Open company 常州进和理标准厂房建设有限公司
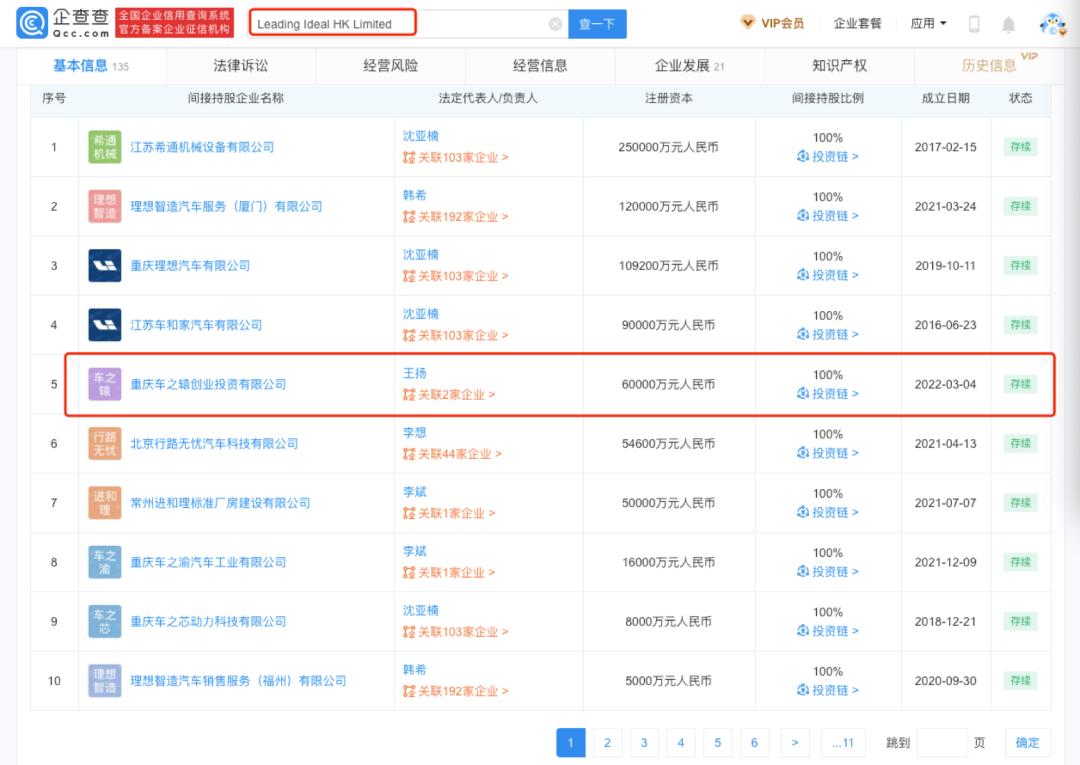1080x765 pixels. (220, 503)
